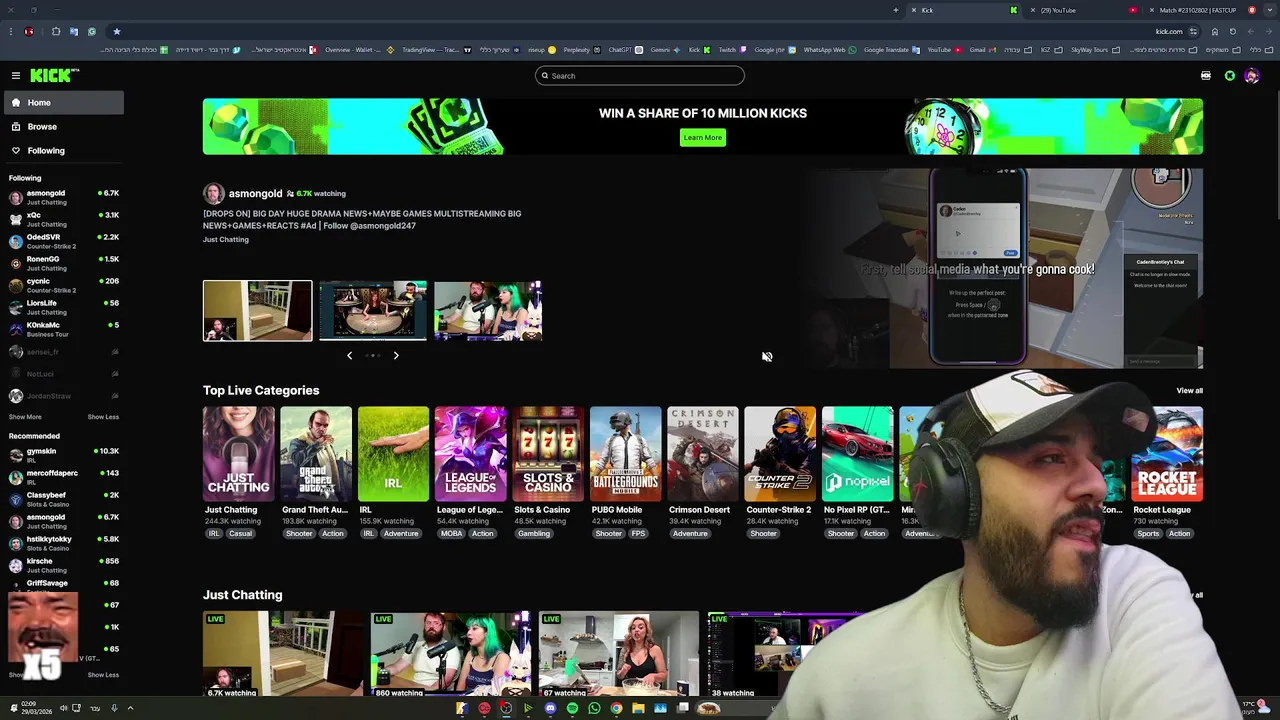Click the Search field

tap(640, 76)
